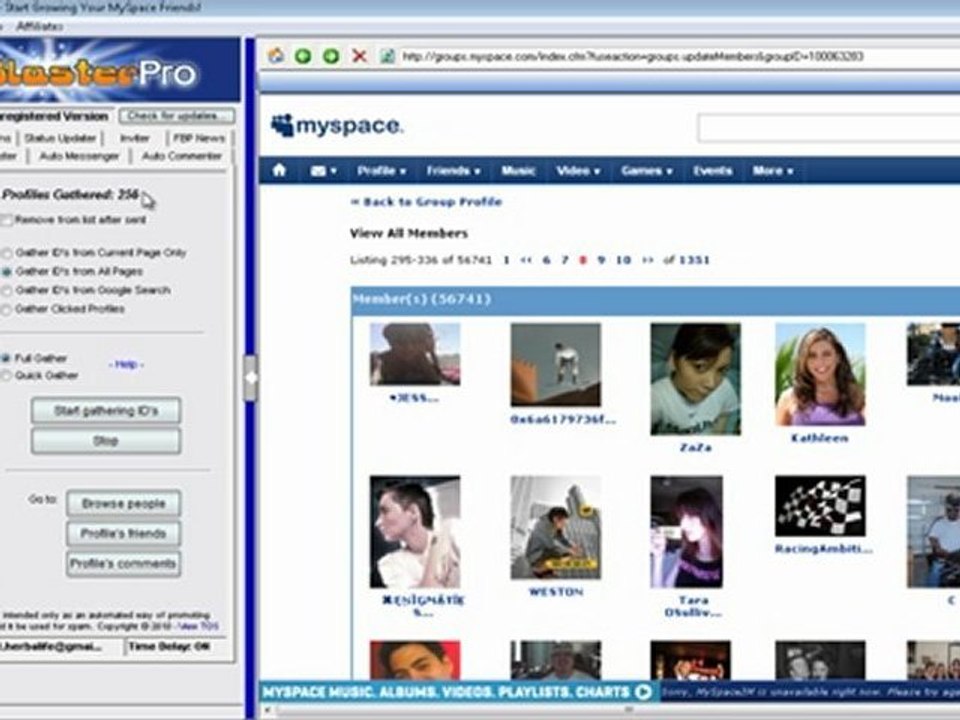Select Gather ID's from All Pages
The height and width of the screenshot is (720, 960).
(x=7, y=272)
